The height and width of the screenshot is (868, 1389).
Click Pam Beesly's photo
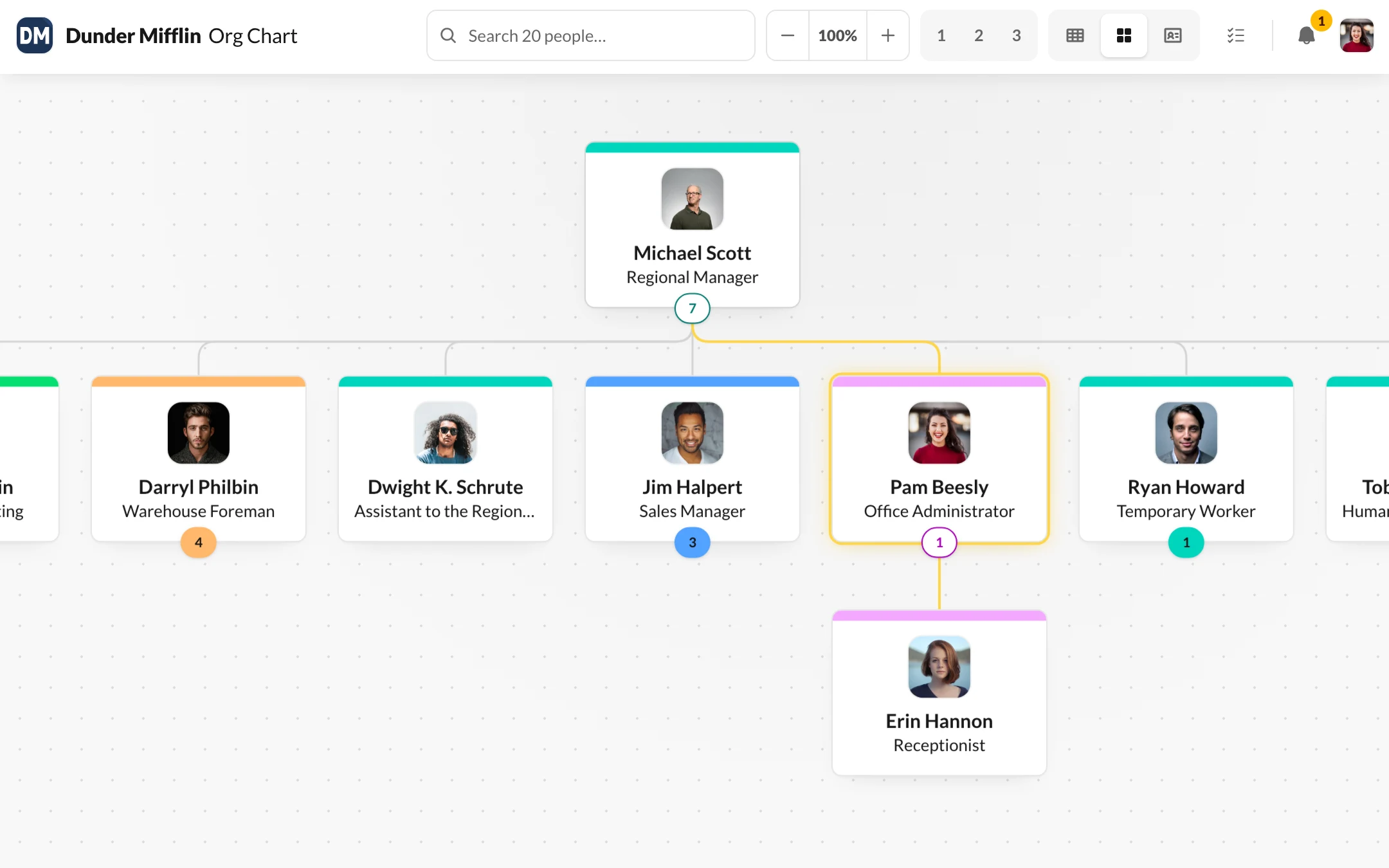[x=940, y=433]
